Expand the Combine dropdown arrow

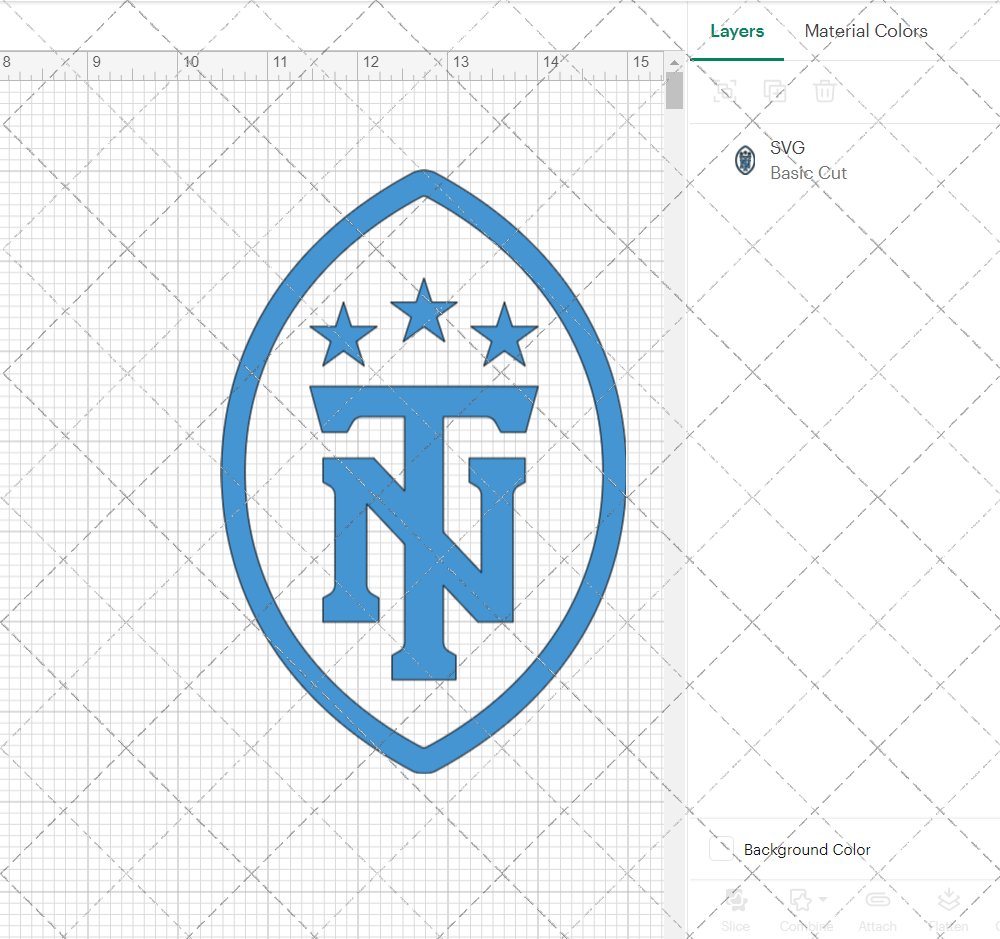(823, 899)
